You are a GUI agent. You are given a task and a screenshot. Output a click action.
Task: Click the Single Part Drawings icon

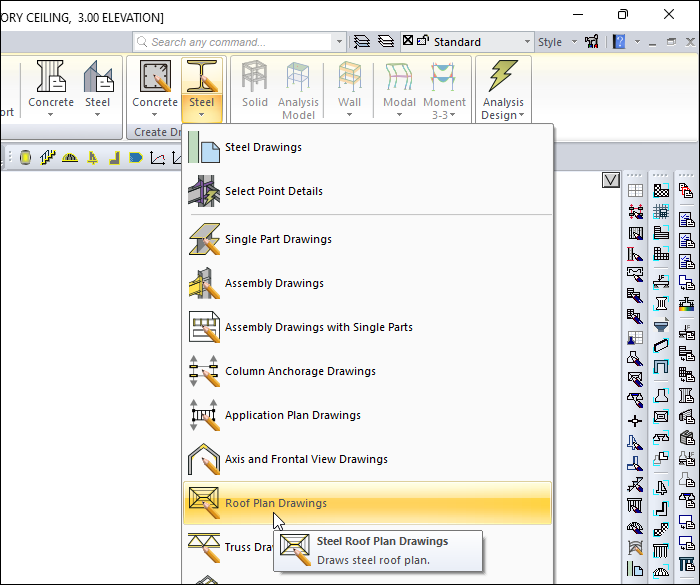(x=203, y=239)
